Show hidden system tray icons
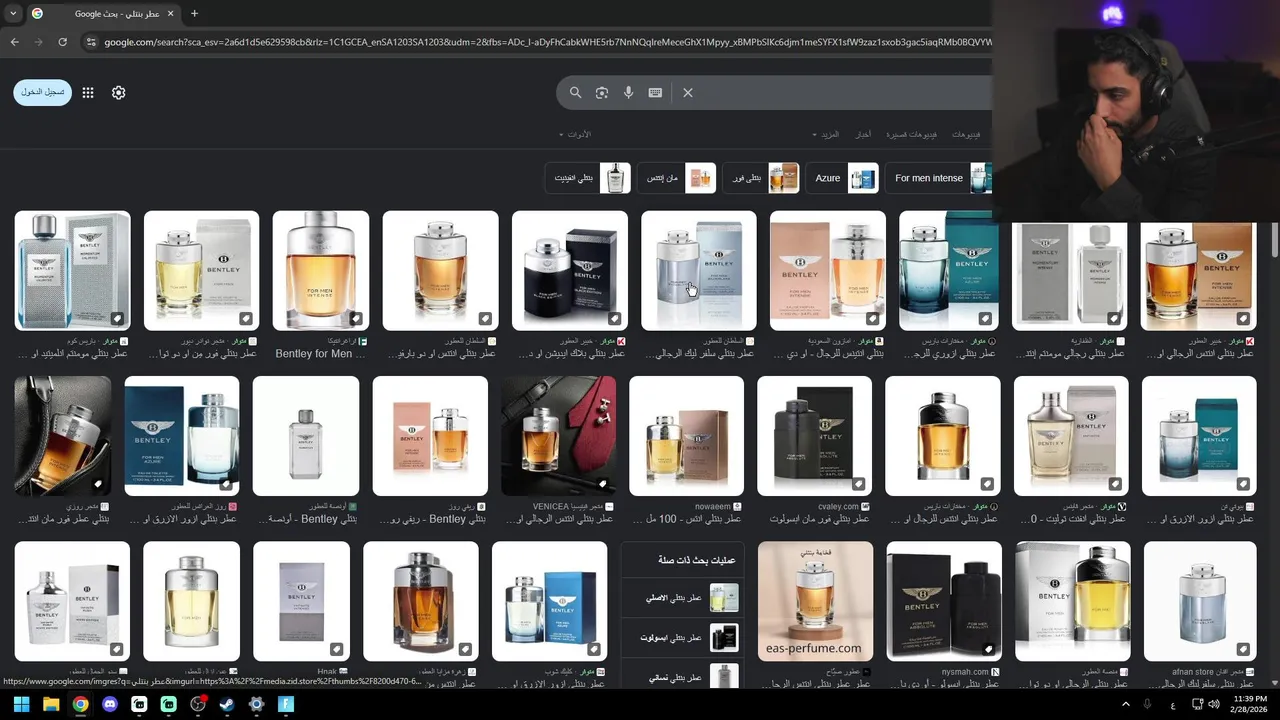This screenshot has height=720, width=1280. pyautogui.click(x=1125, y=704)
